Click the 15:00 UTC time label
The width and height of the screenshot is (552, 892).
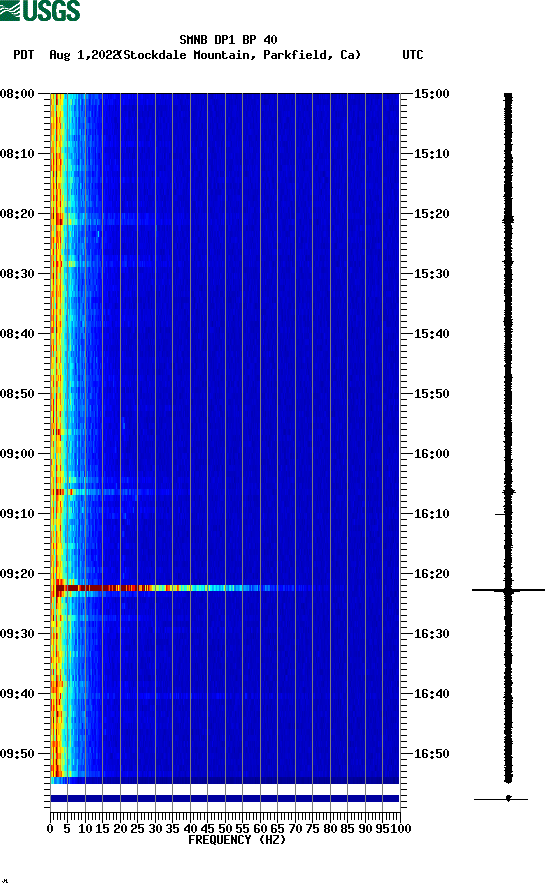[431, 93]
